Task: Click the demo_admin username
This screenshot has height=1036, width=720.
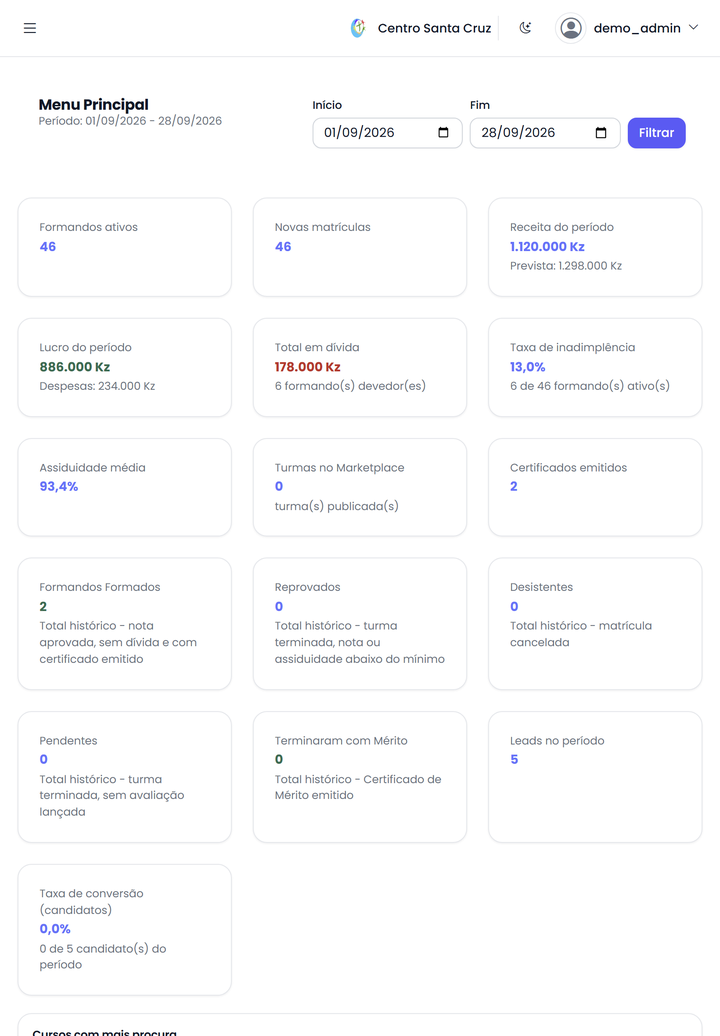Action: pyautogui.click(x=637, y=28)
